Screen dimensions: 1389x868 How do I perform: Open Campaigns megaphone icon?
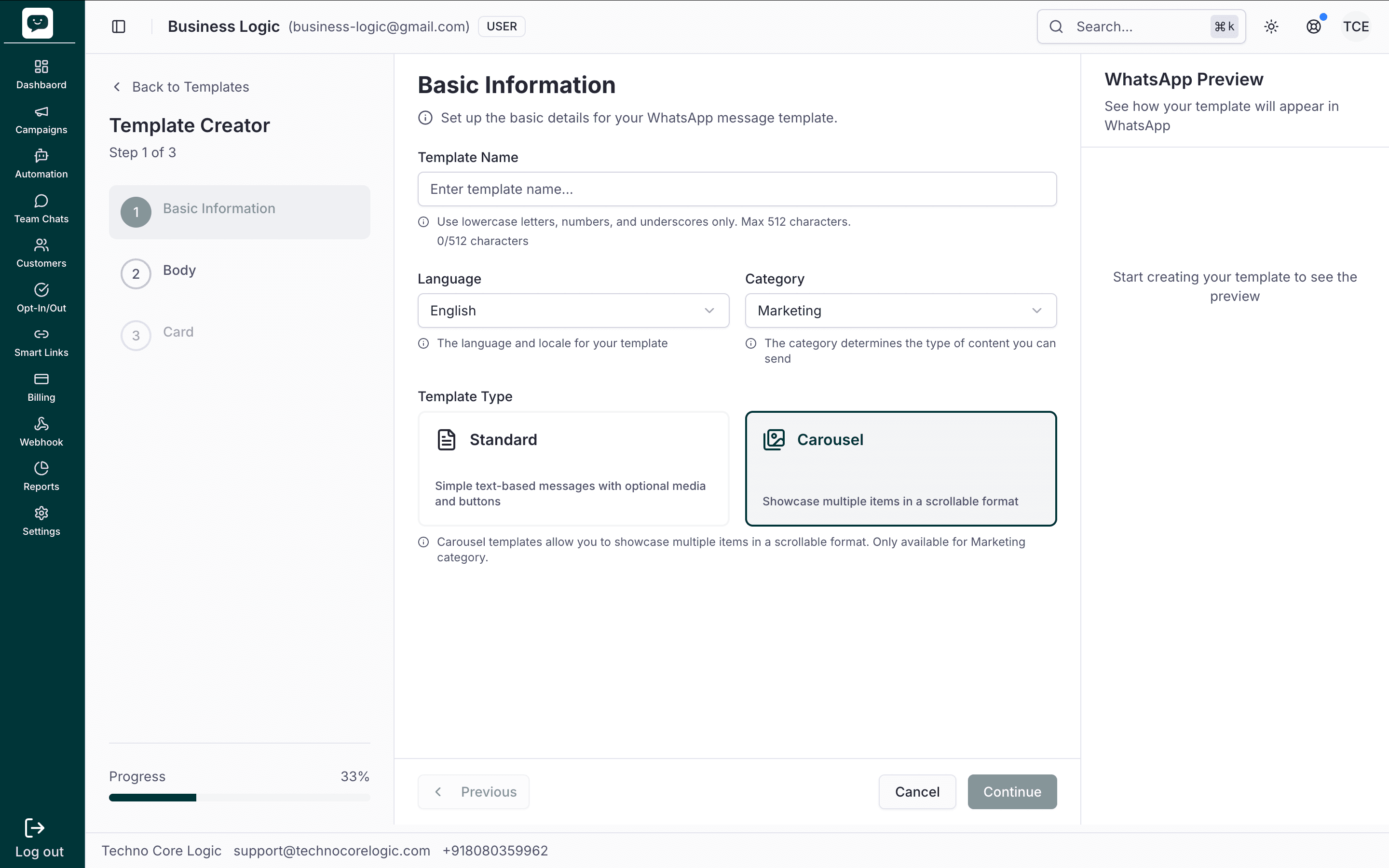(41, 111)
